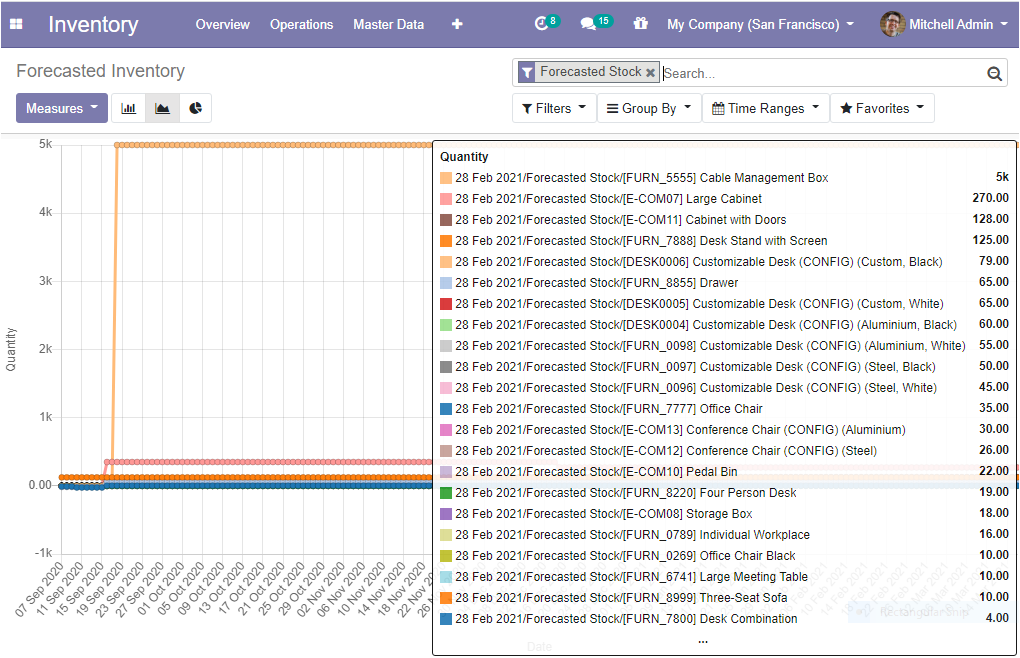Click Customizable Desk (Steel, Black) row
Viewport: 1020px width, 658px height.
724,367
